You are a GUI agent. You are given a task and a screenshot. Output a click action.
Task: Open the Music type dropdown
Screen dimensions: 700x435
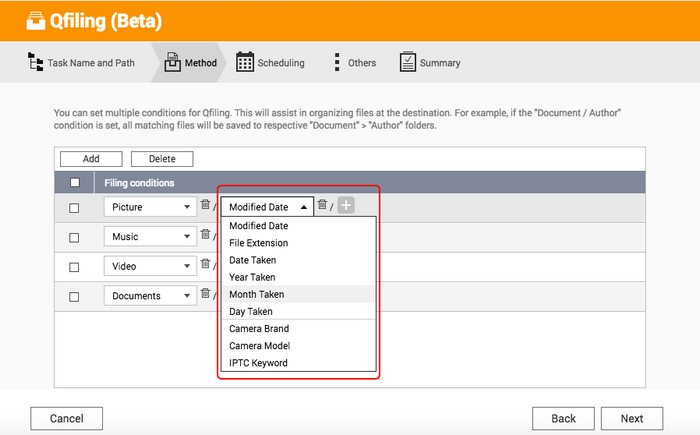point(150,236)
